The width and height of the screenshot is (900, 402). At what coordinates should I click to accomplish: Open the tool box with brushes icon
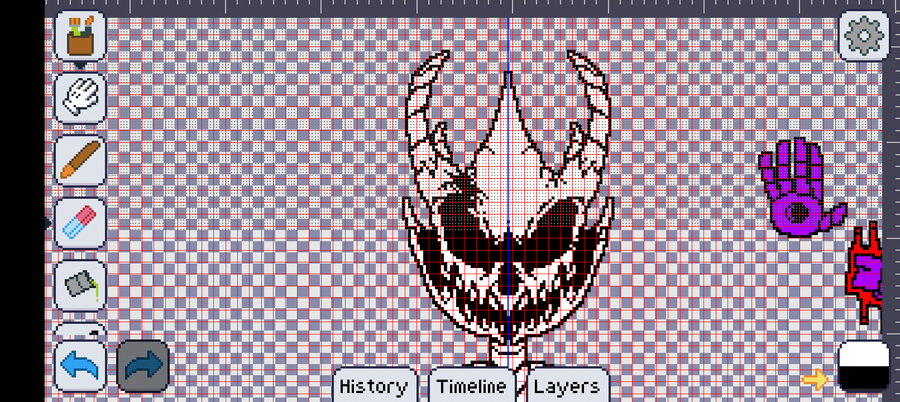point(80,36)
